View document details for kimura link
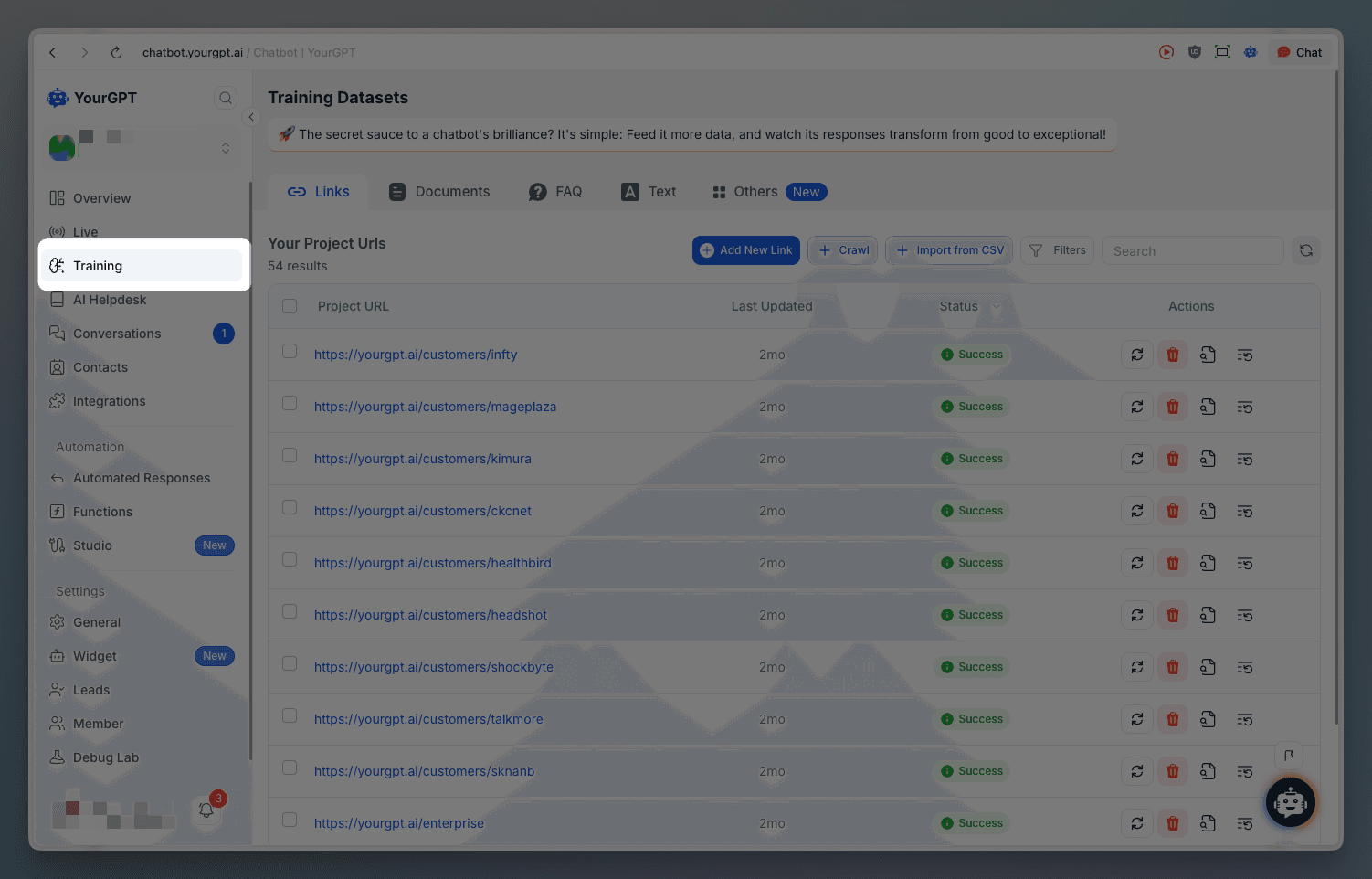1372x879 pixels. pos(1208,459)
